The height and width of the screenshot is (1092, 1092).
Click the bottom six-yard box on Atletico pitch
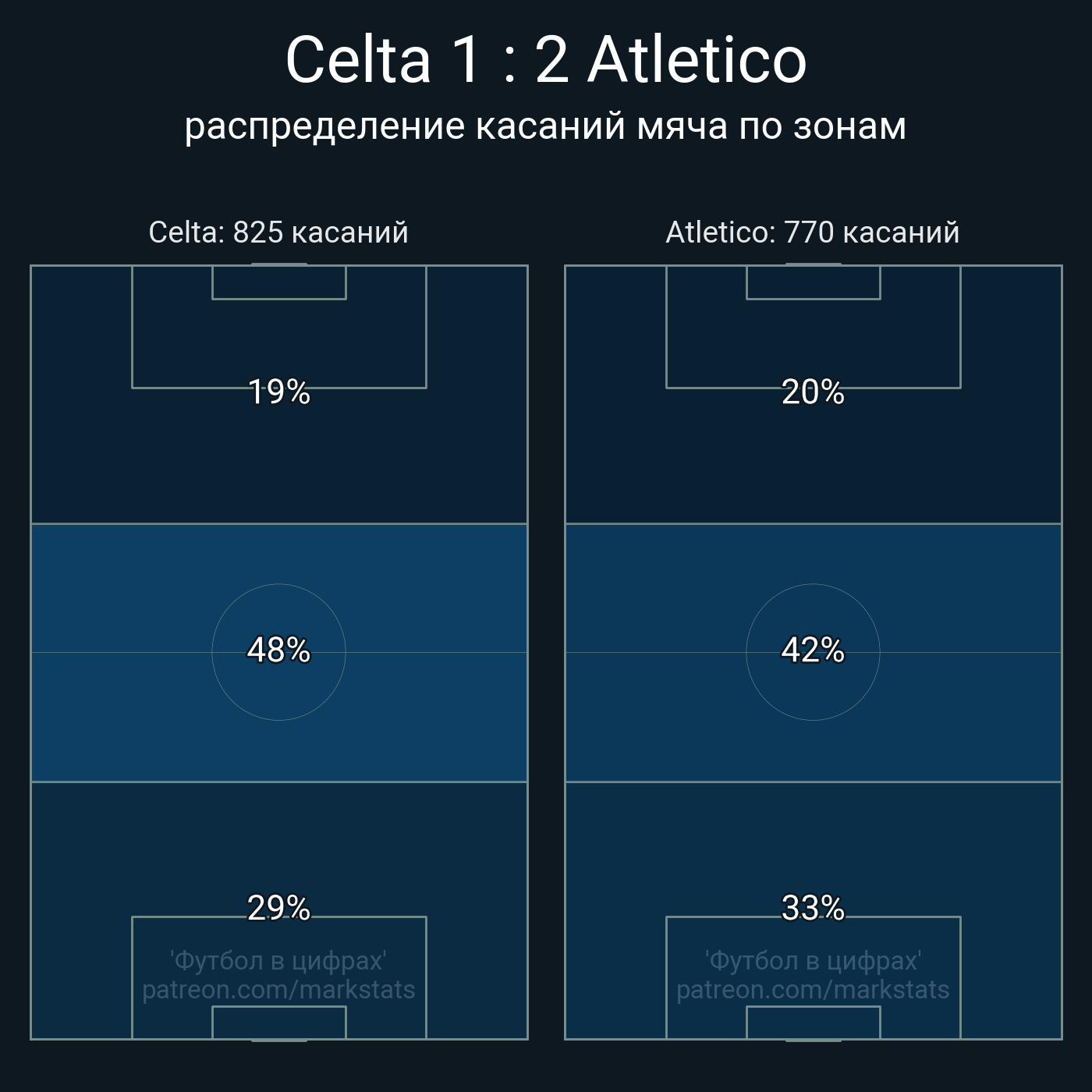(813, 1023)
